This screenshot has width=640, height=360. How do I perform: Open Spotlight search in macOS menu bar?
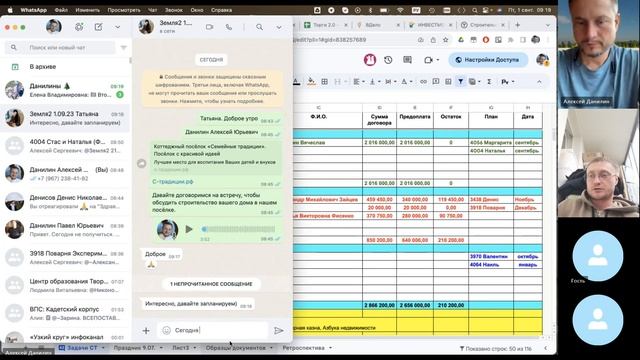pos(474,10)
